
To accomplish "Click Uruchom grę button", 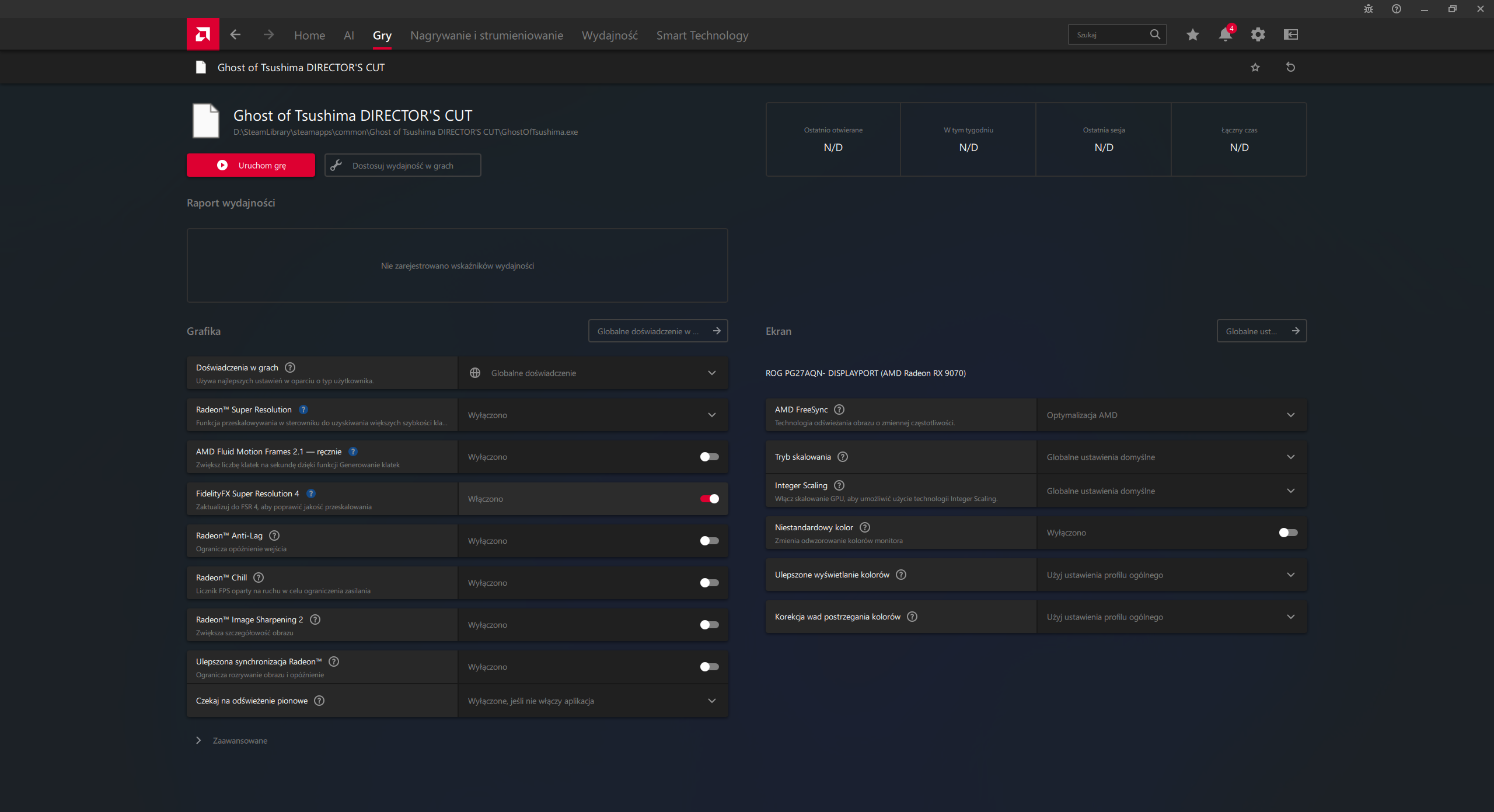I will pyautogui.click(x=251, y=165).
